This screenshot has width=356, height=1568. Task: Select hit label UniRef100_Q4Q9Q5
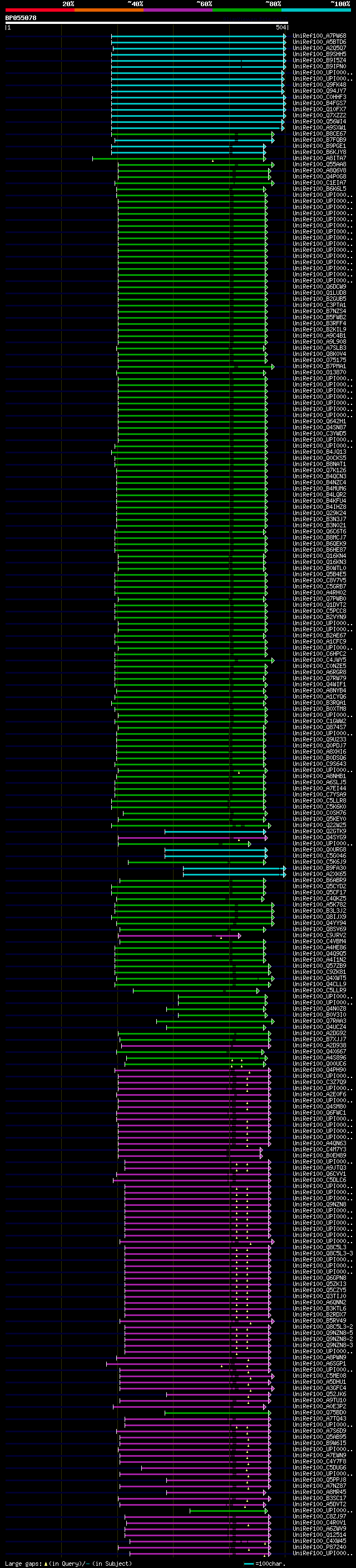tap(319, 953)
